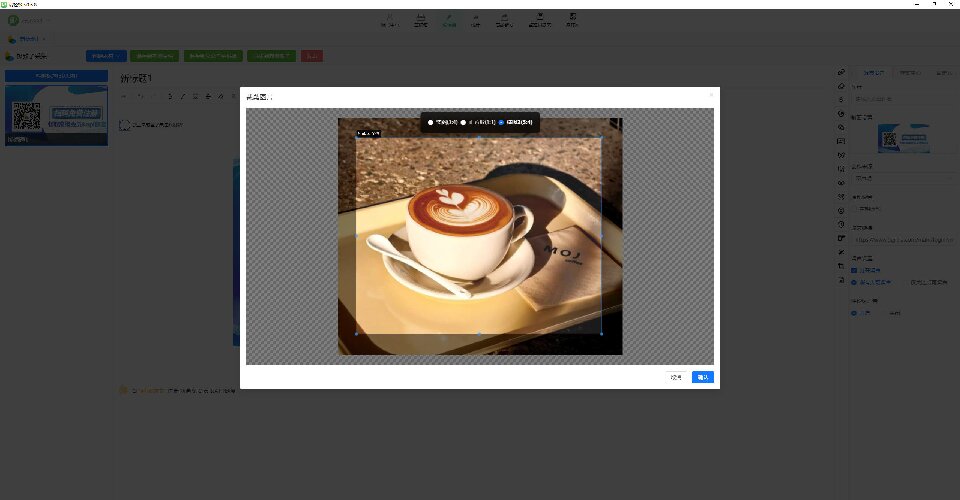Image resolution: width=960 pixels, height=500 pixels.
Task: Click the right-edge middle crop handle
Action: point(601,235)
